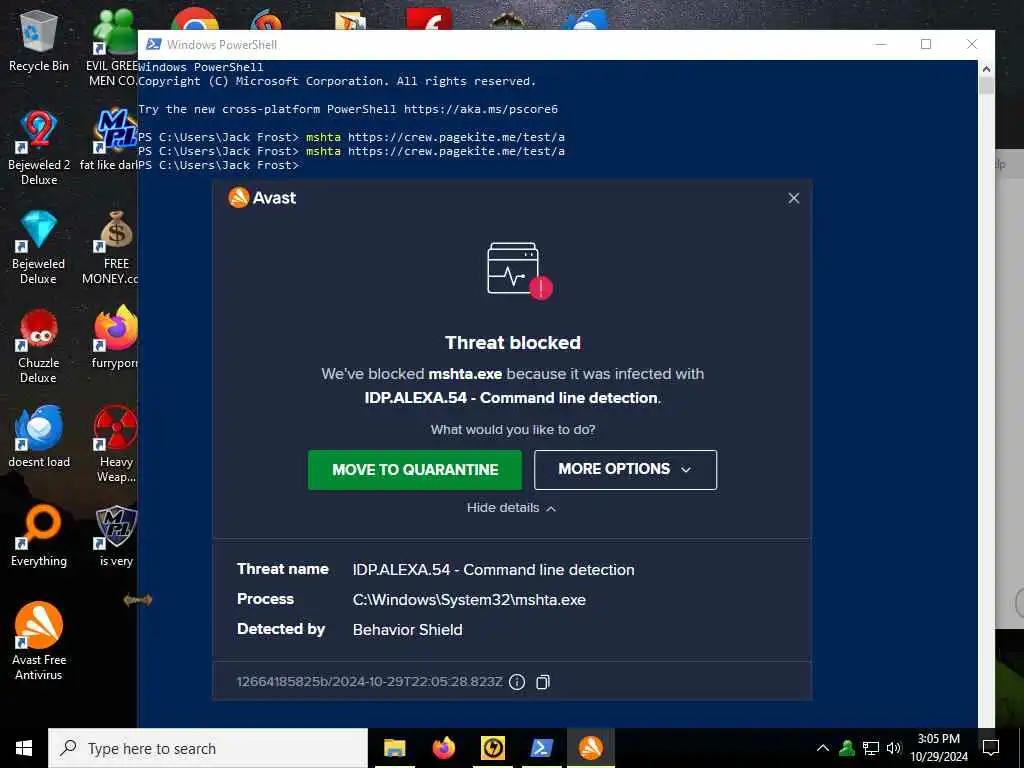Click the threat name IDP.ALEXA.54 in details

493,569
